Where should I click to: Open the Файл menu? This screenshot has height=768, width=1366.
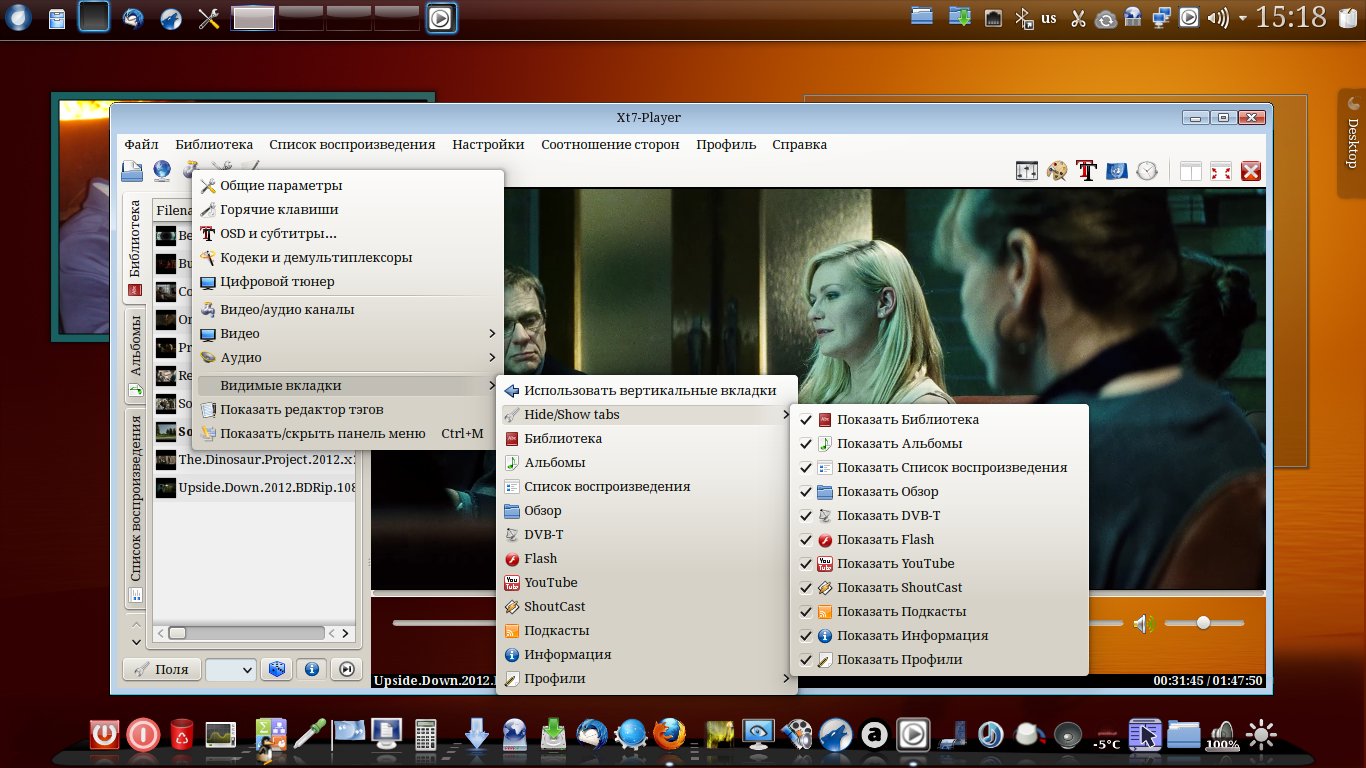142,144
